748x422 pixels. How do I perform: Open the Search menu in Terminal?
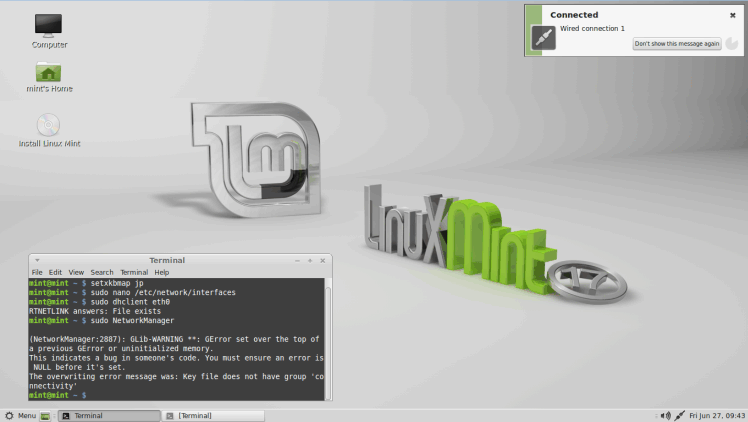coord(102,272)
